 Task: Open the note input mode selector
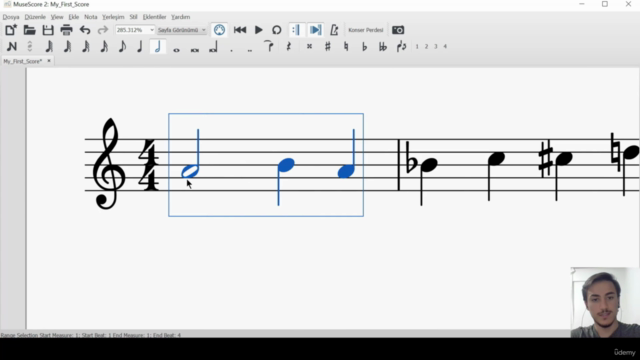pos(29,47)
